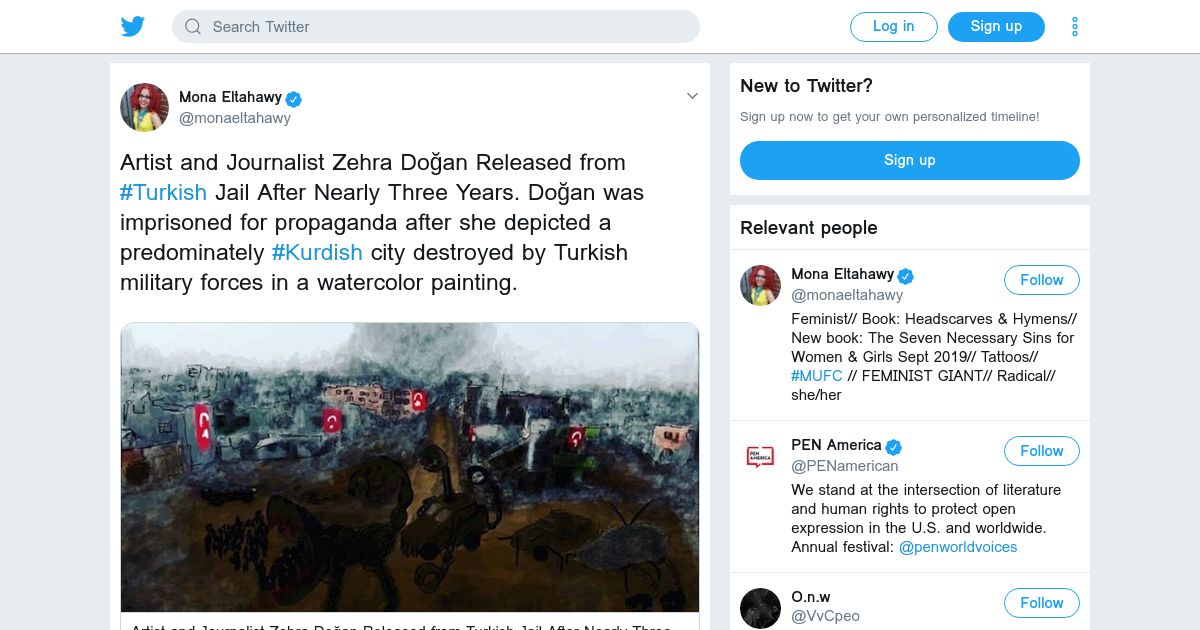This screenshot has width=1200, height=630.
Task: Open the @penworldvoices mention link
Action: (958, 547)
